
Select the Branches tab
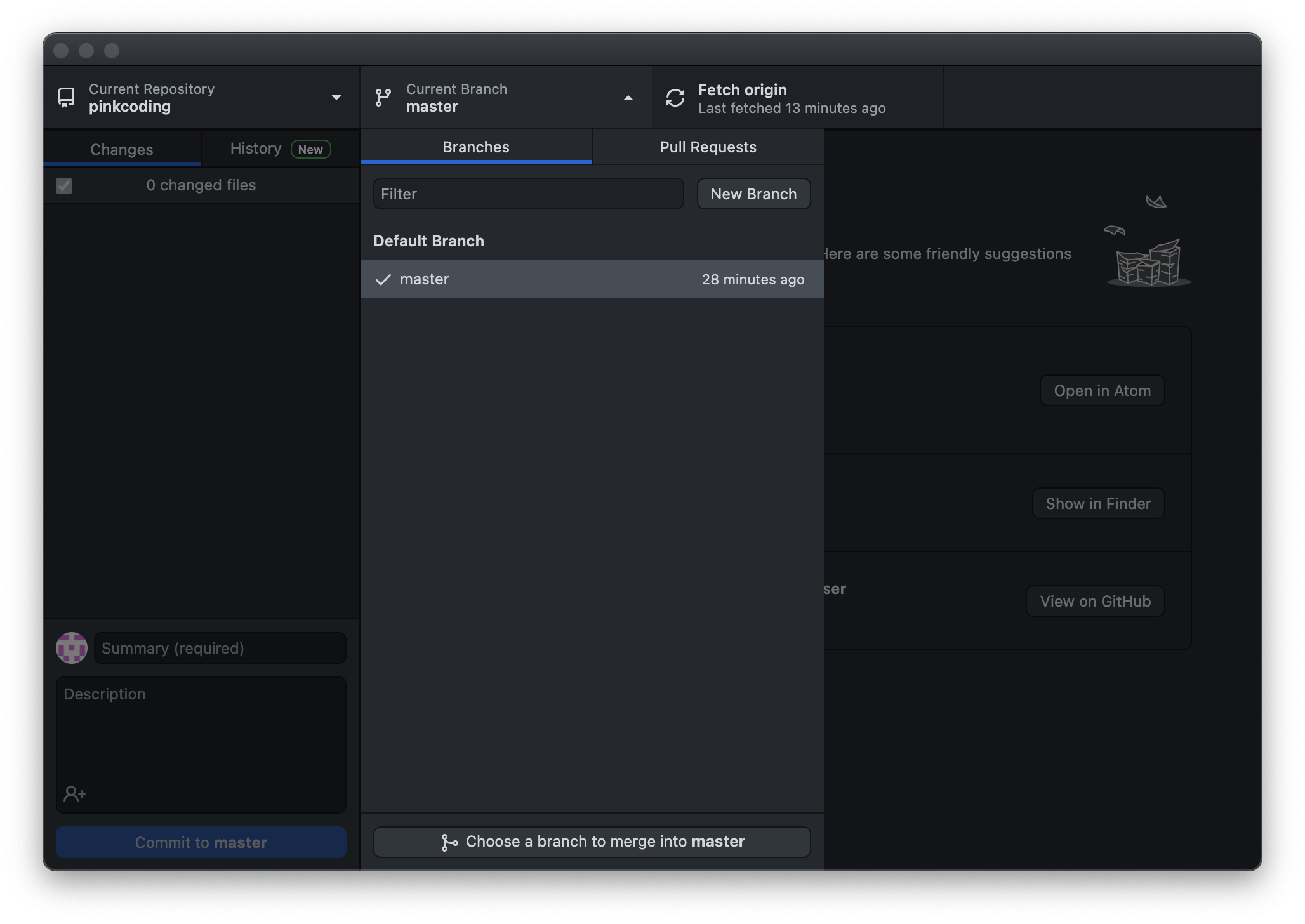point(476,147)
